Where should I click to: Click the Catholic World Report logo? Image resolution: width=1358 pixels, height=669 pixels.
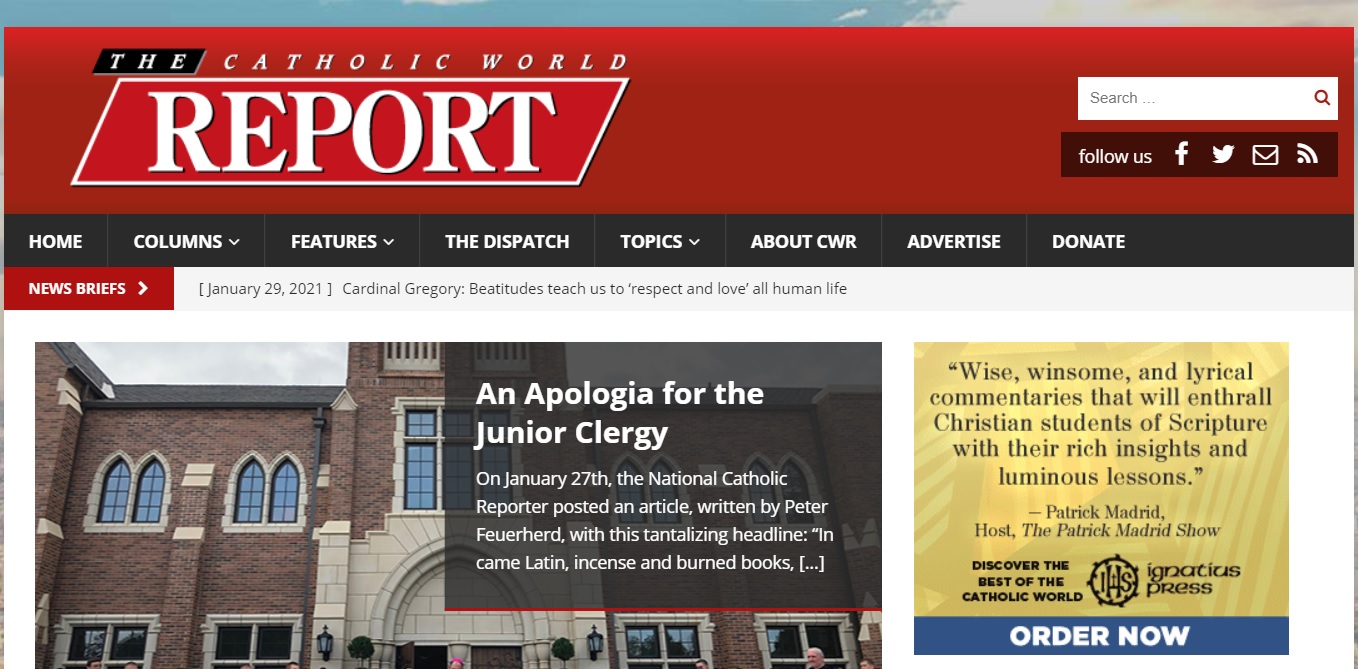(351, 116)
